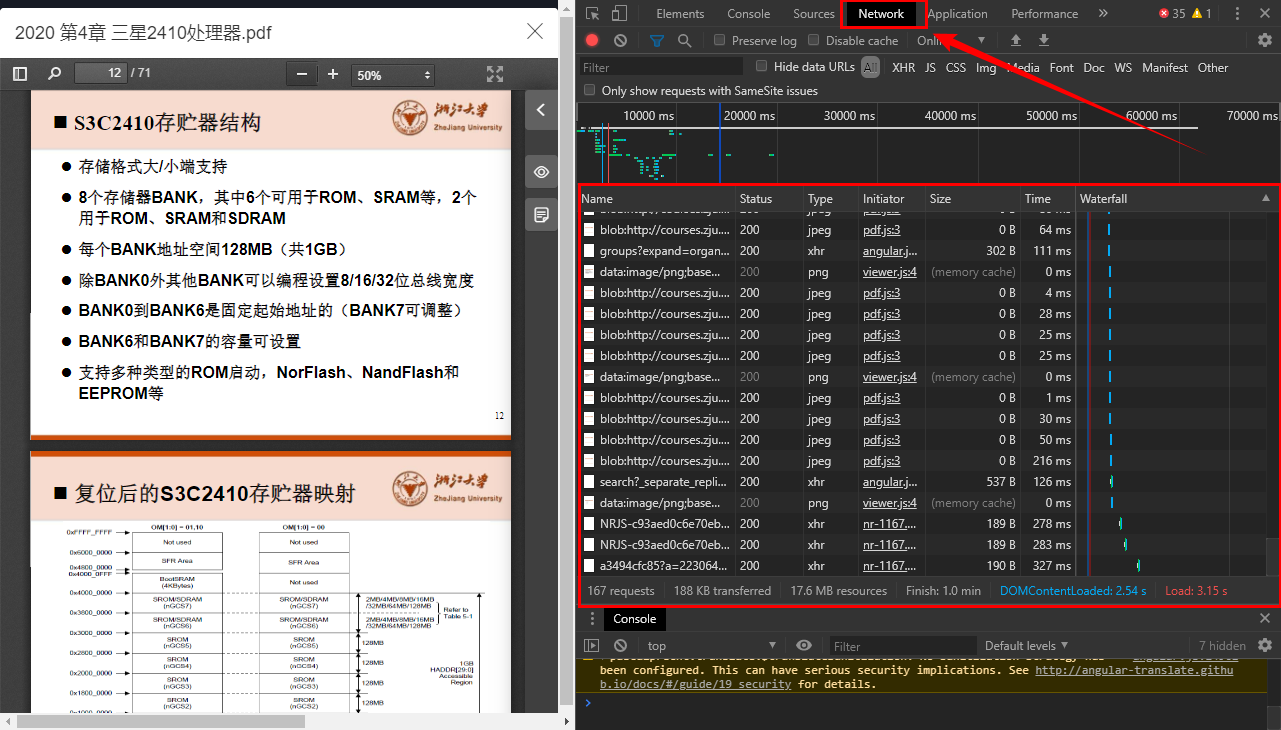Open the notes icon beside PDF
Viewport: 1281px width, 730px height.
pos(541,215)
